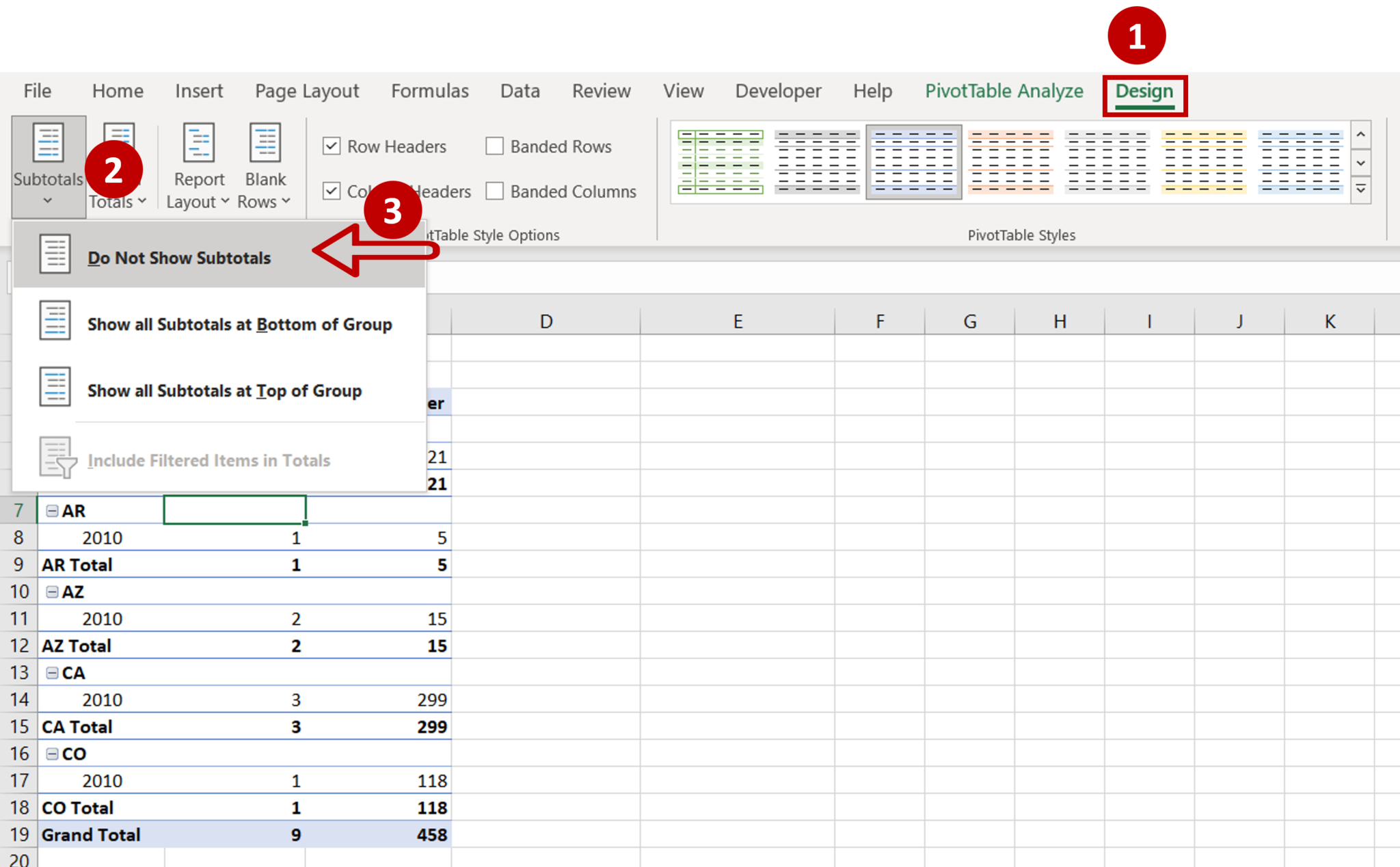
Task: Click the Grand Total cell
Action: (x=100, y=835)
